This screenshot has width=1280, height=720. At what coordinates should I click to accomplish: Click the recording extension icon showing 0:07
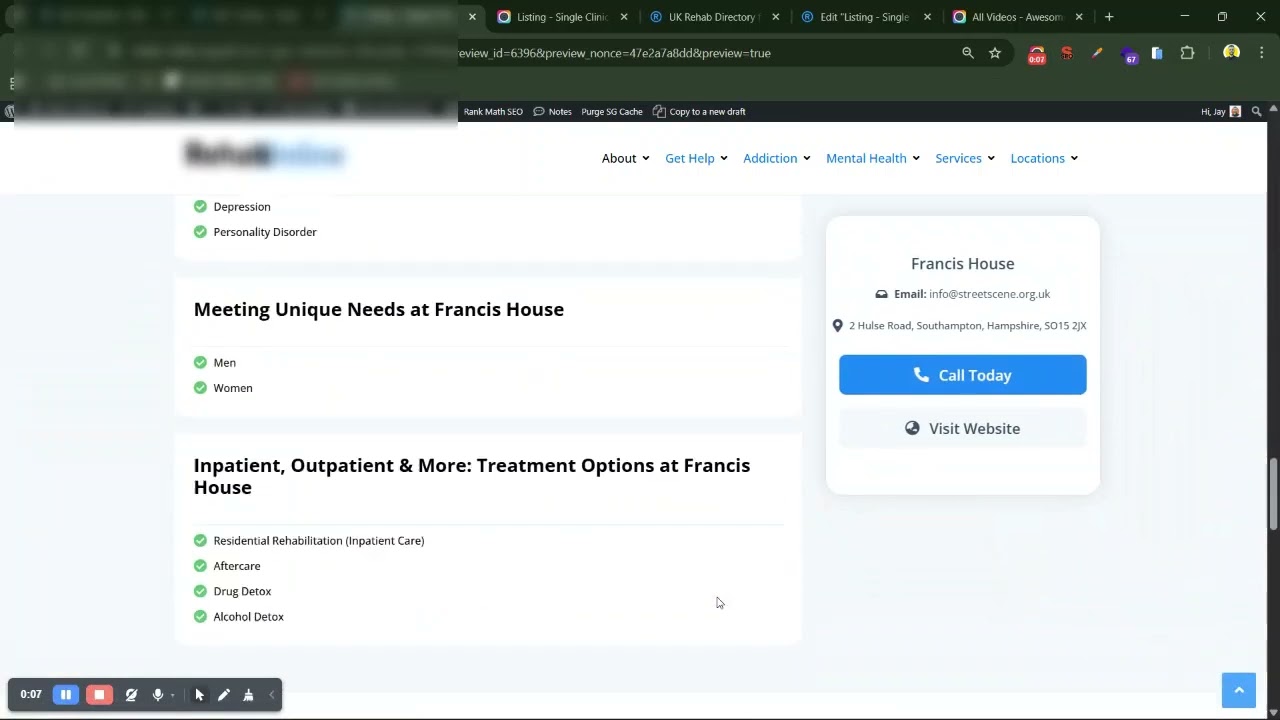(x=1037, y=54)
